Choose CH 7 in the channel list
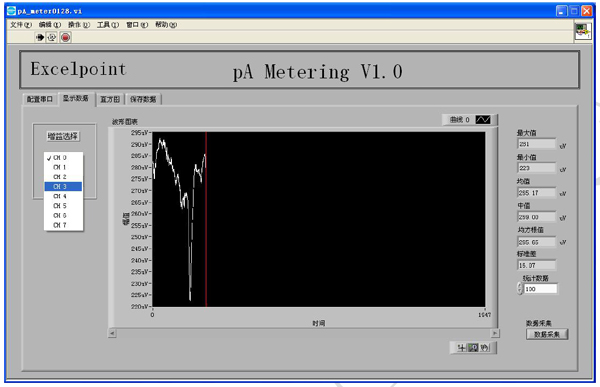This screenshot has height=387, width=600. (x=63, y=225)
